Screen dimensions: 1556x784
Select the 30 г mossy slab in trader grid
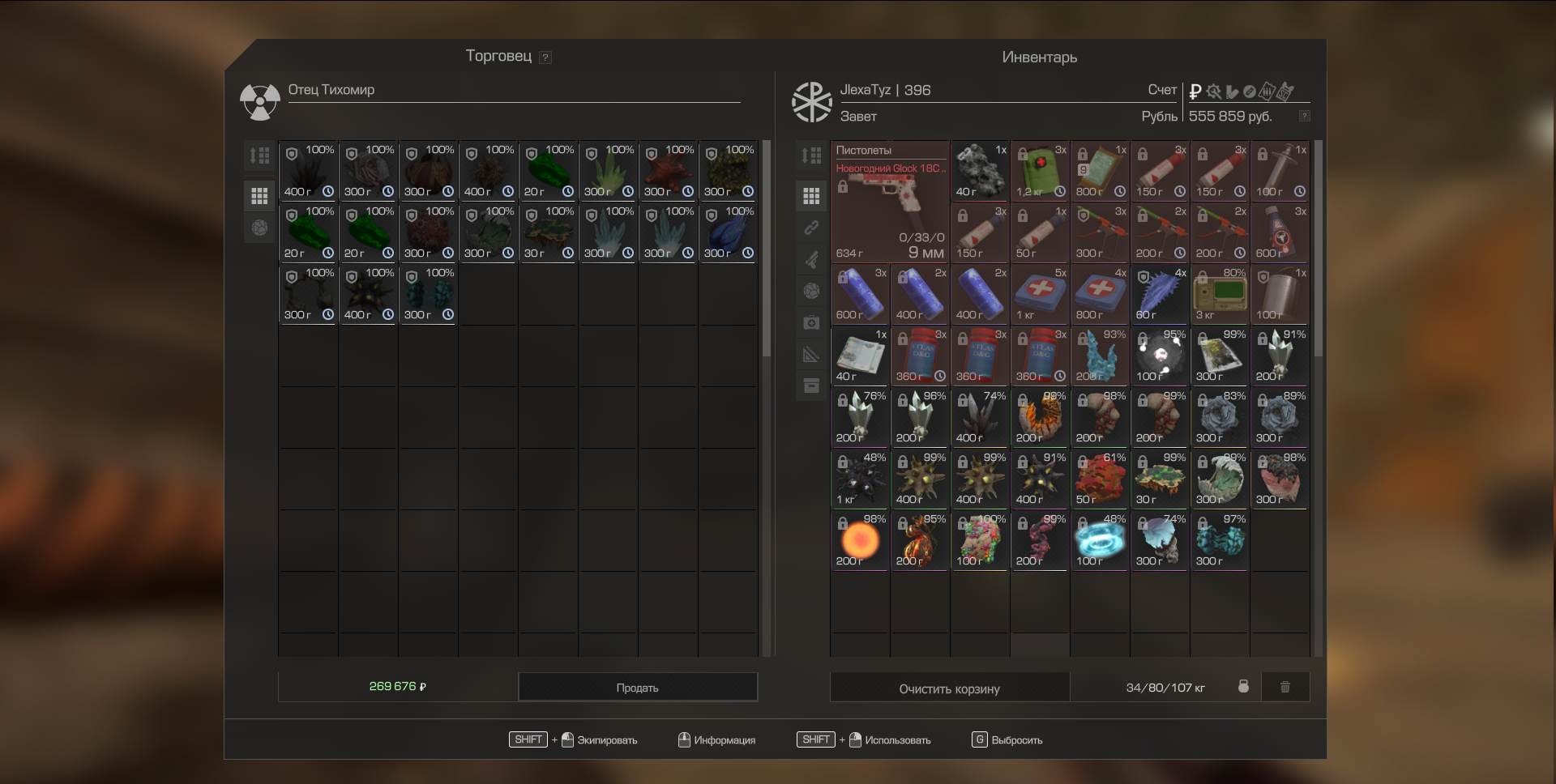click(548, 232)
